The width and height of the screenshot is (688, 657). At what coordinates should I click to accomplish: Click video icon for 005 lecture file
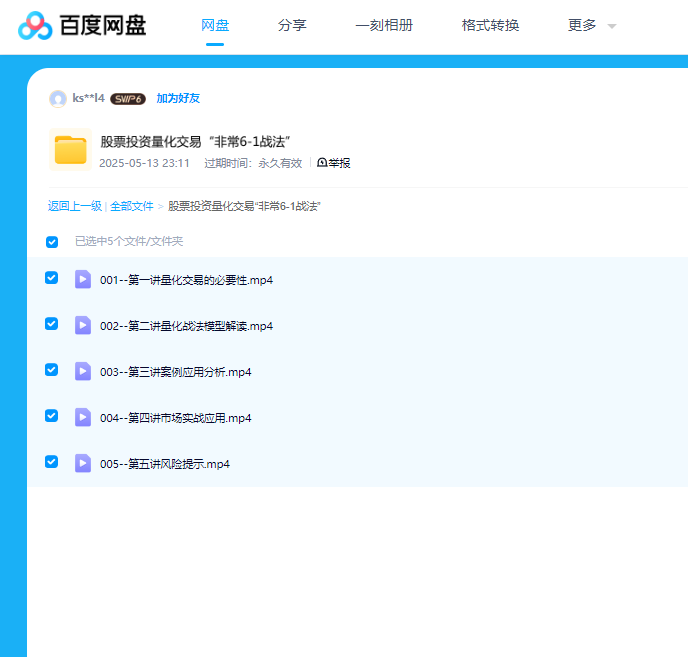pos(83,463)
